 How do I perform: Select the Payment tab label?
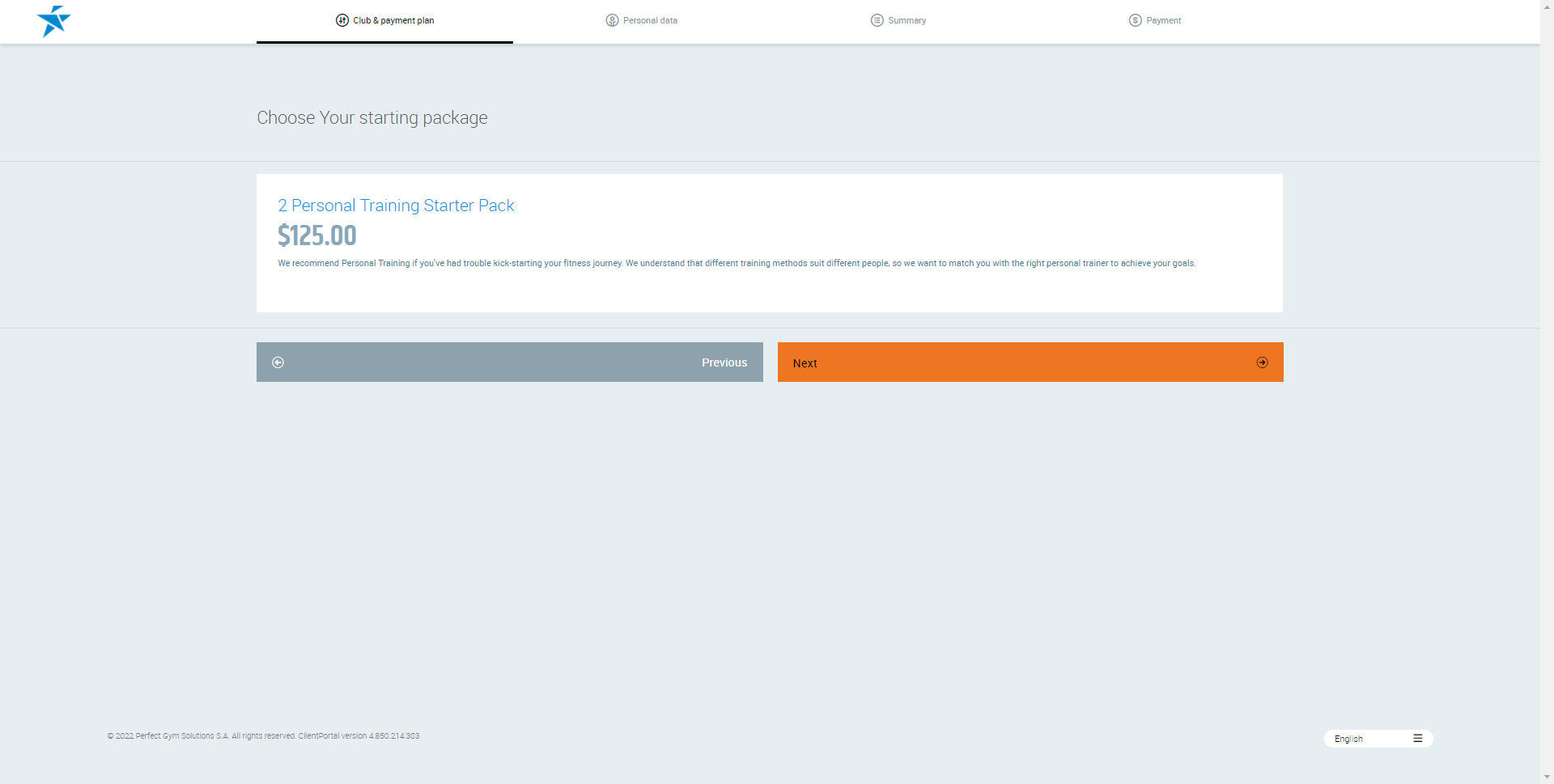[1163, 20]
